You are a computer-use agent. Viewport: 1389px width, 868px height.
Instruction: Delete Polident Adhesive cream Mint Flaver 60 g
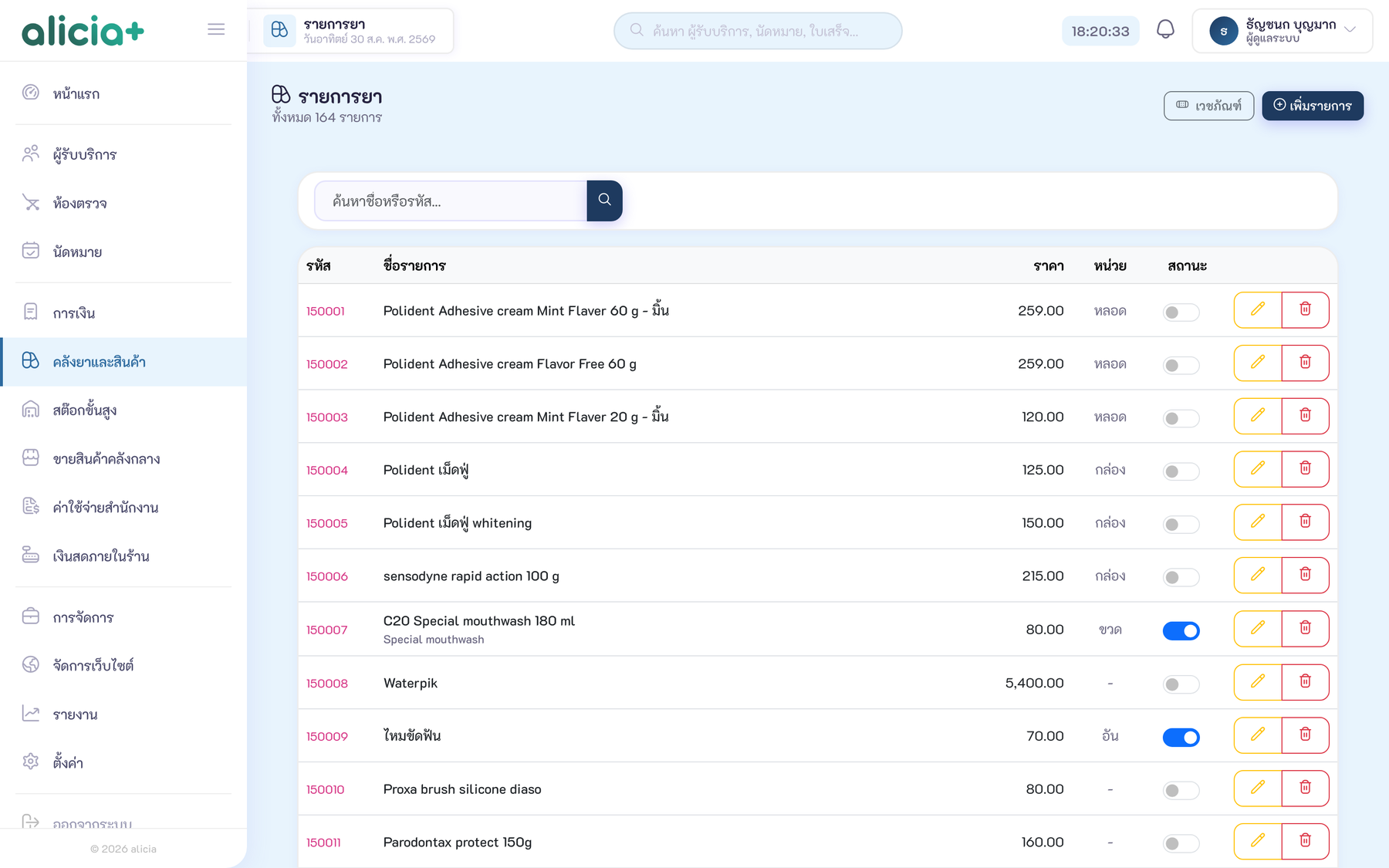1306,310
